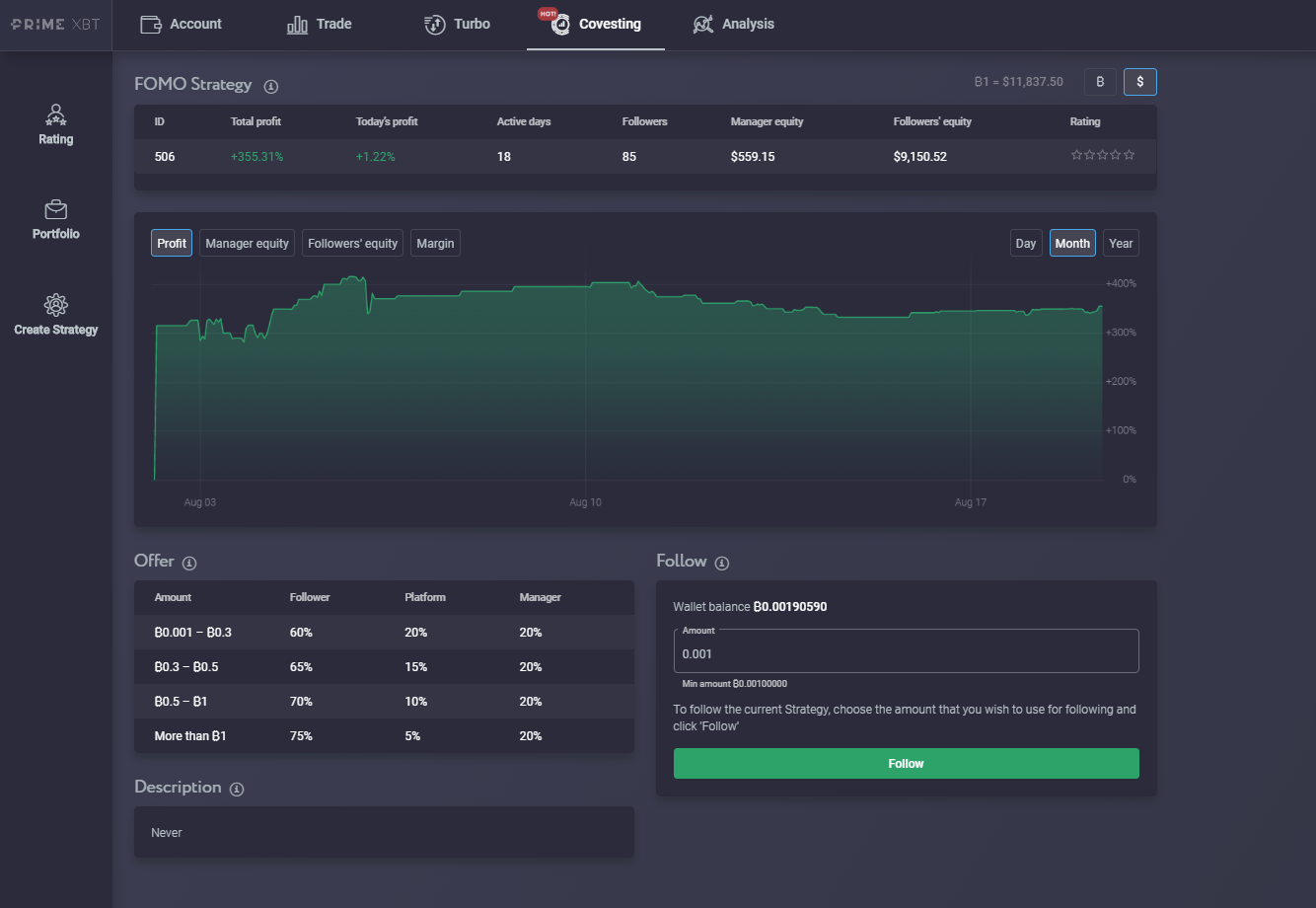
Task: Click the Create Strategy gear icon
Action: pyautogui.click(x=56, y=305)
